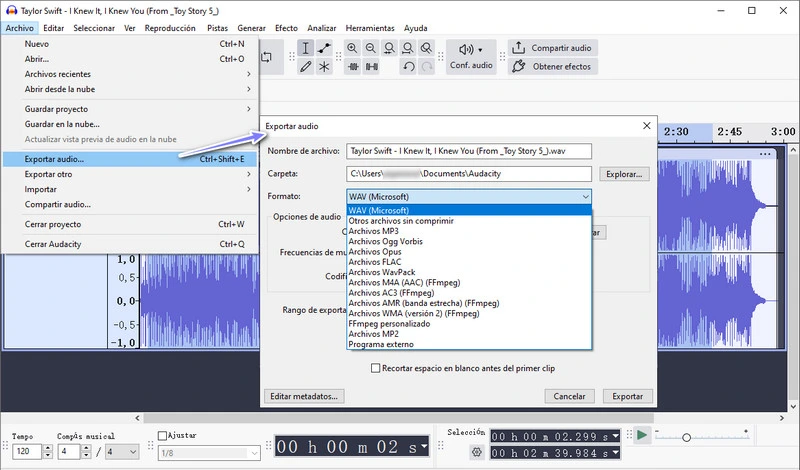Image resolution: width=800 pixels, height=470 pixels.
Task: Open the main time display format arrow
Action: coord(423,447)
